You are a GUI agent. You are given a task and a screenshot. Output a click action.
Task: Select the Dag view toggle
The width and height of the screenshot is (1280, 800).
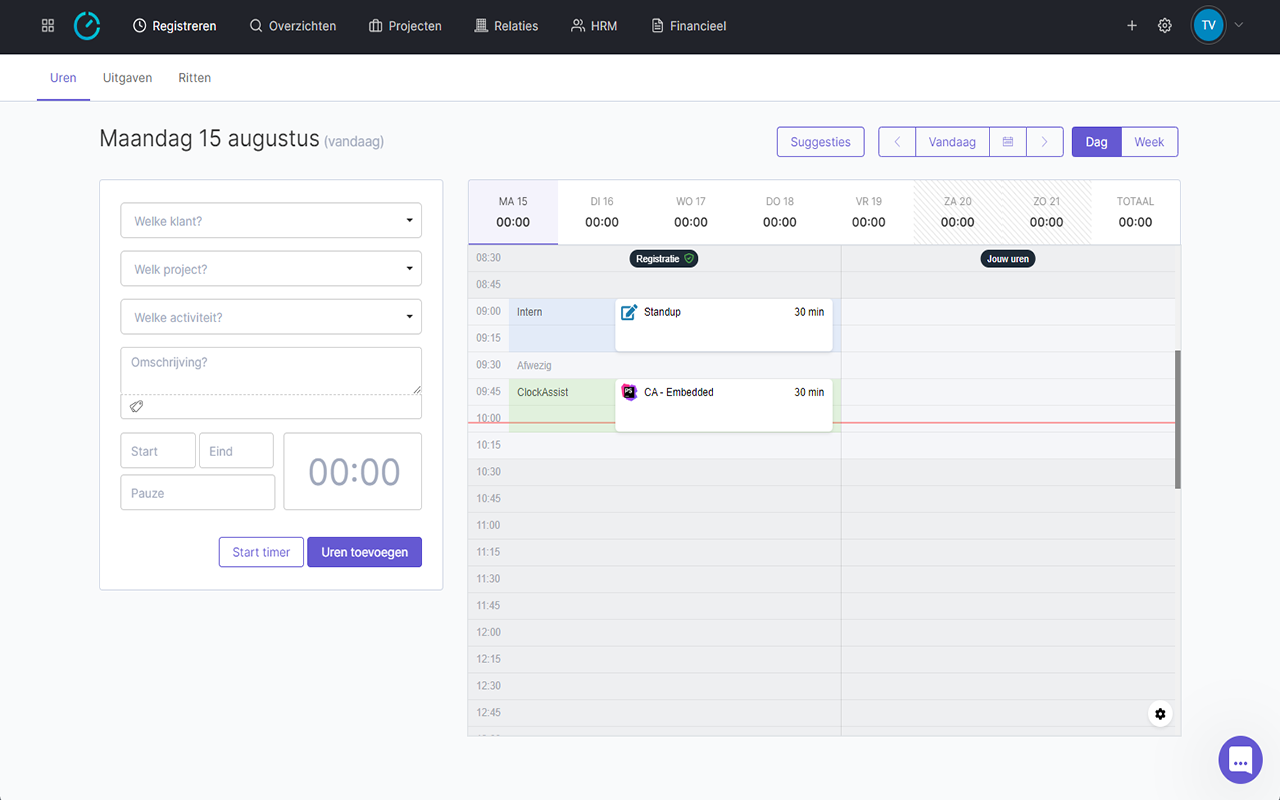pyautogui.click(x=1096, y=141)
